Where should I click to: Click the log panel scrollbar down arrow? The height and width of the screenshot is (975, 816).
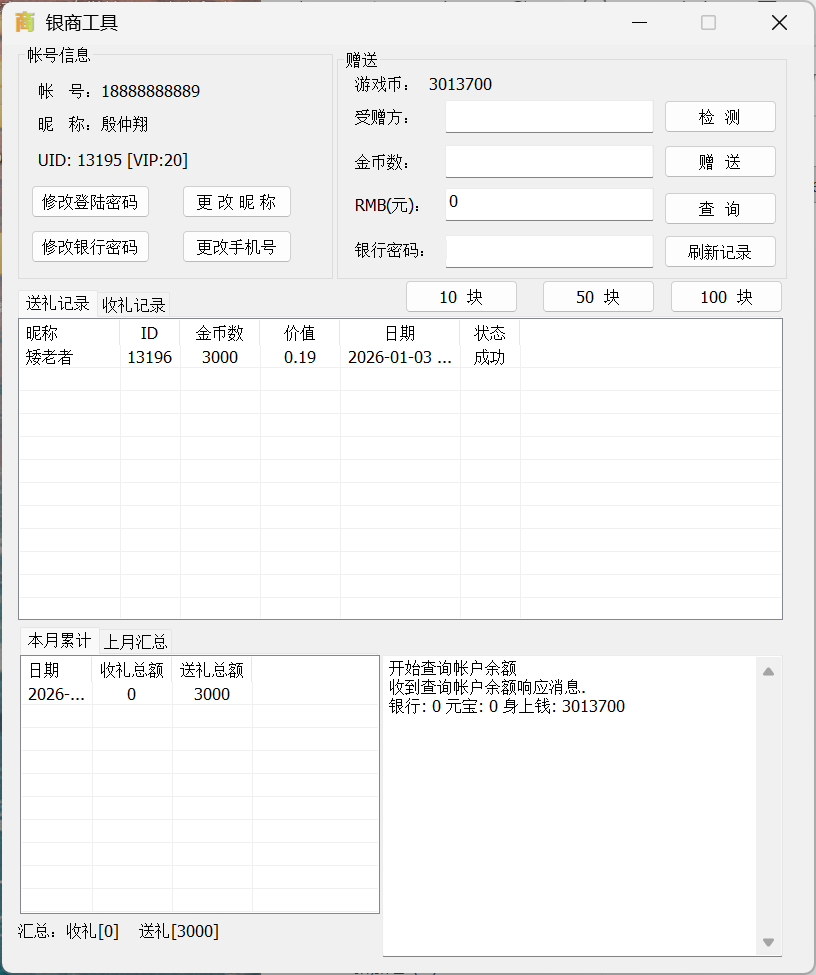click(x=769, y=941)
